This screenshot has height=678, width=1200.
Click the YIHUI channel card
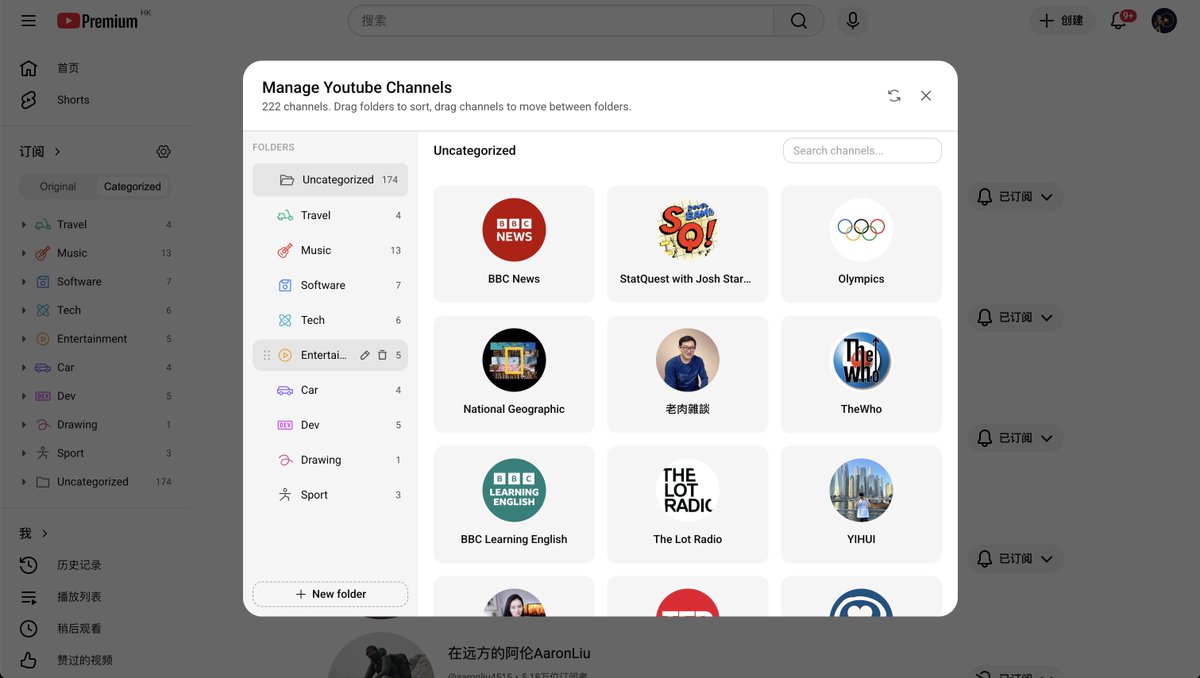(x=861, y=504)
